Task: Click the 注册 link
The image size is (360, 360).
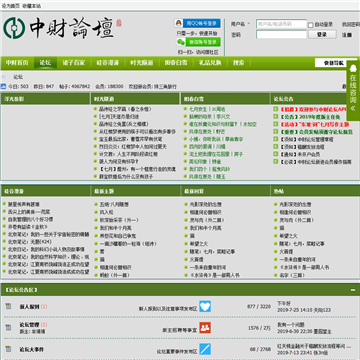Action: (347, 35)
